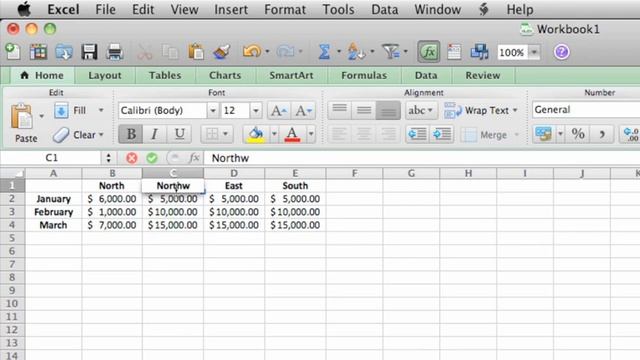Increase indent icon in Alignment group
Screen dimensions: 640x360
(x=442, y=134)
